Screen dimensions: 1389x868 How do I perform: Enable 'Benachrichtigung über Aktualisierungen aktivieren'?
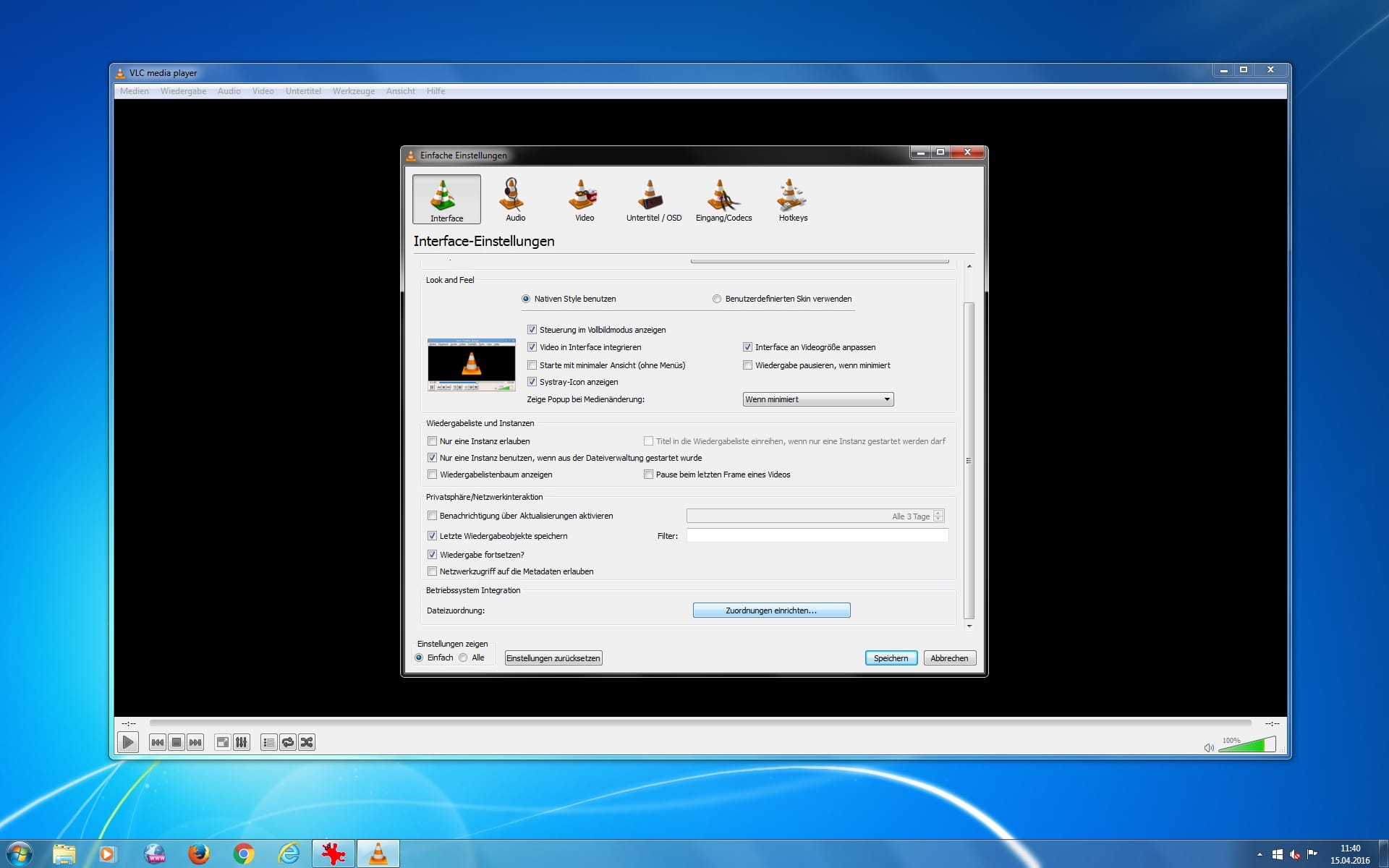(x=432, y=516)
